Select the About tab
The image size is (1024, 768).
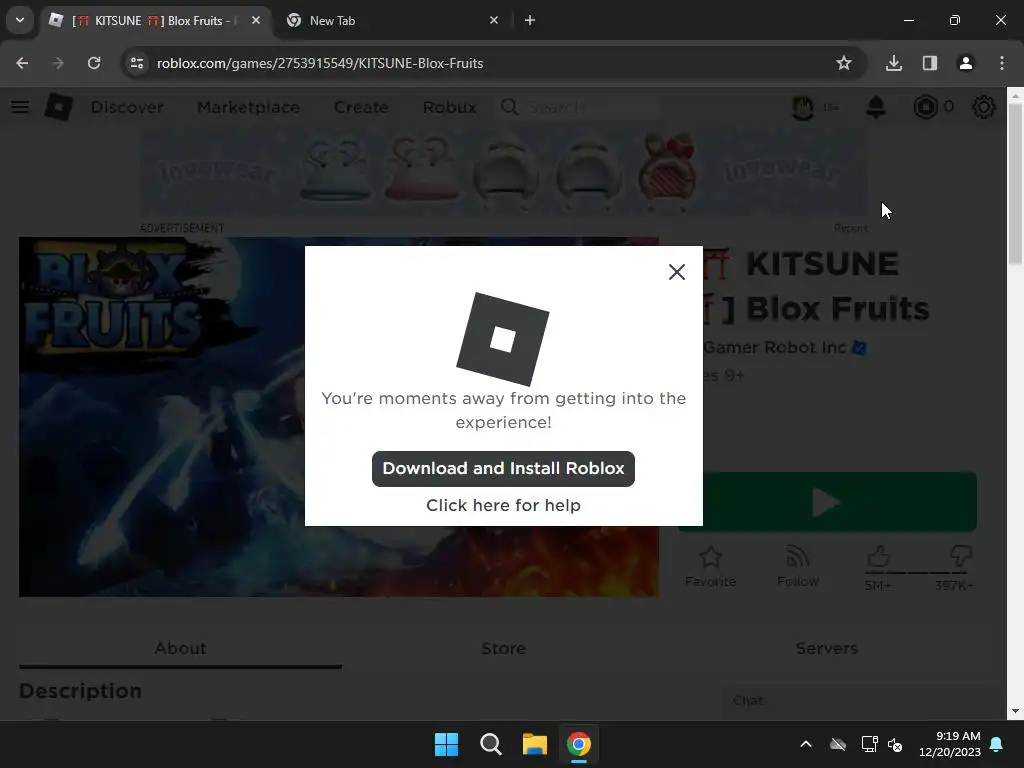tap(180, 648)
